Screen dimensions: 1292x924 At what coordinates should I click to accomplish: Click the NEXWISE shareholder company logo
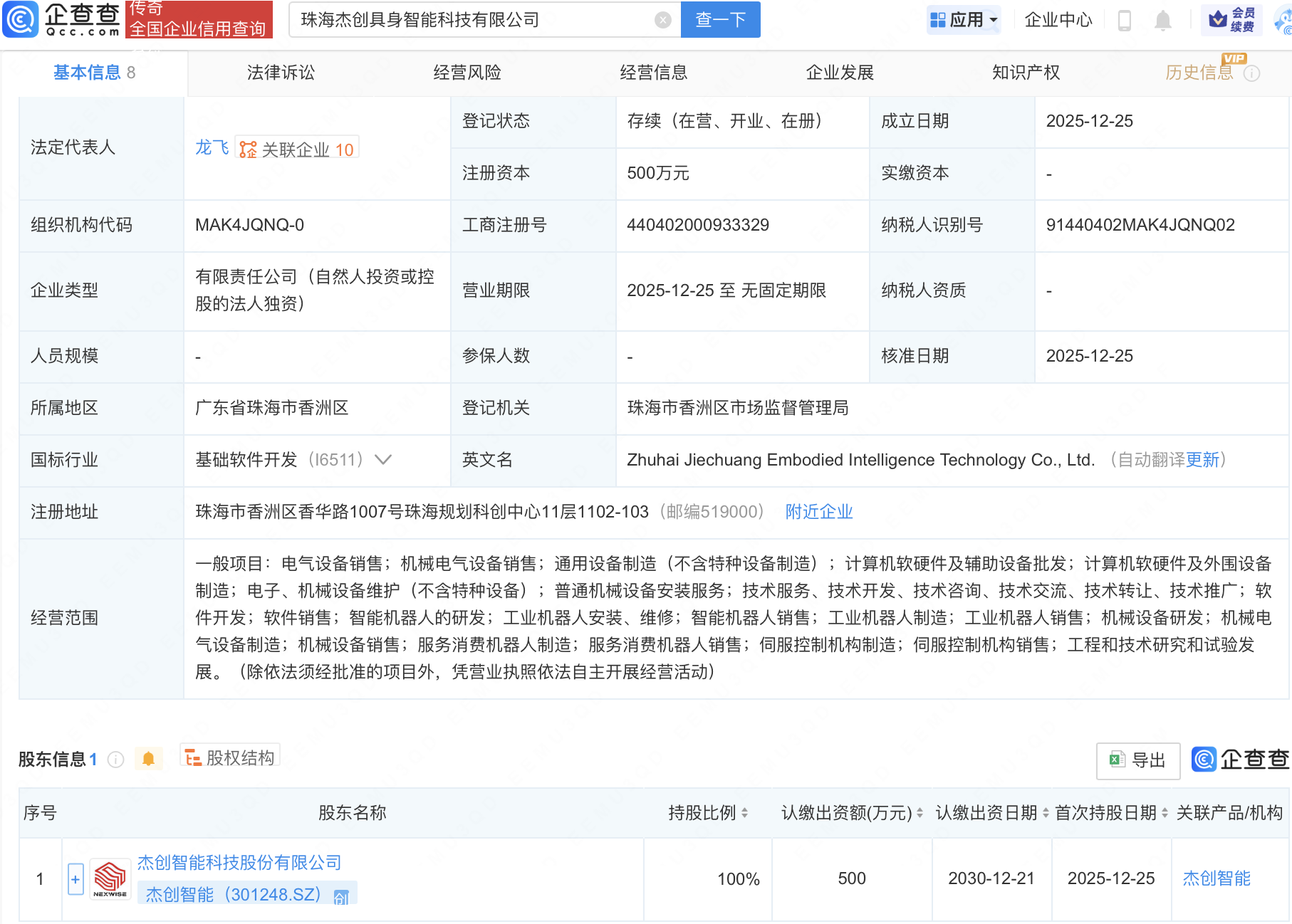110,878
